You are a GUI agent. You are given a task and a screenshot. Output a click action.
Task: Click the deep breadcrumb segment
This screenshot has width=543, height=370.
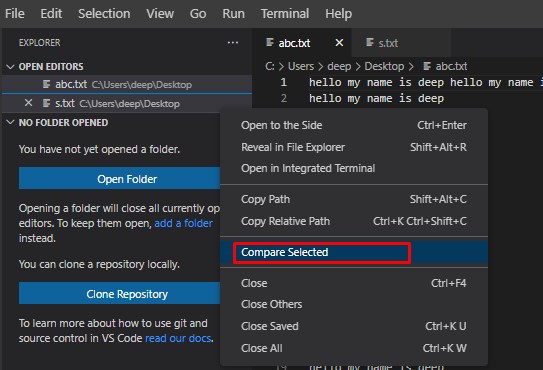pyautogui.click(x=339, y=66)
